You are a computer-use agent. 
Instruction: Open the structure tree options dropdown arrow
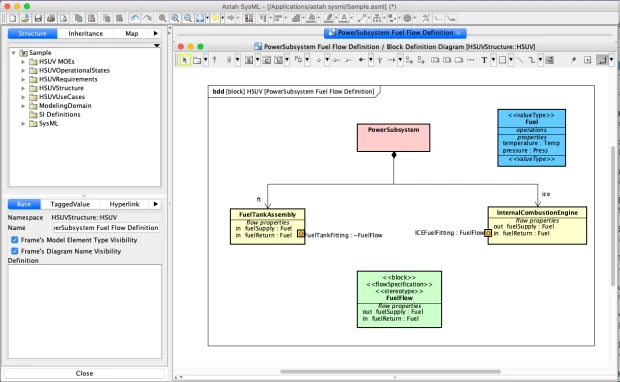[157, 45]
